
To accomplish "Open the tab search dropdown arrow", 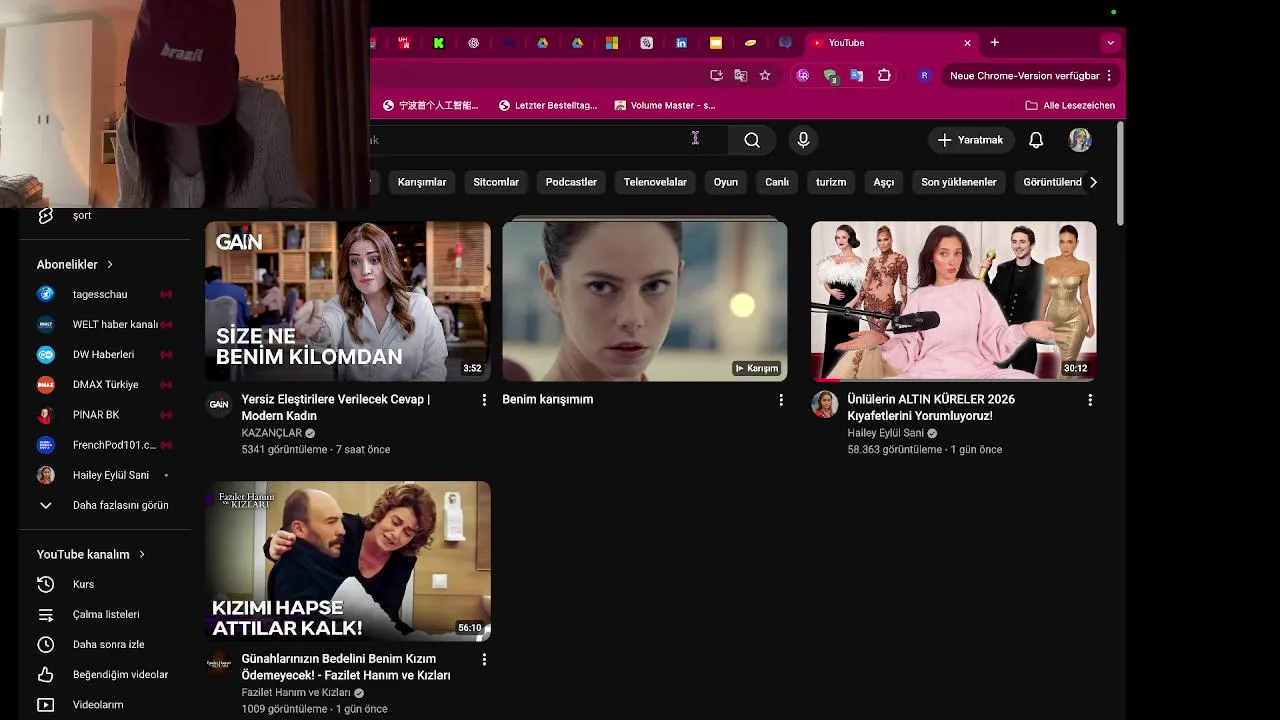I will coord(1110,43).
